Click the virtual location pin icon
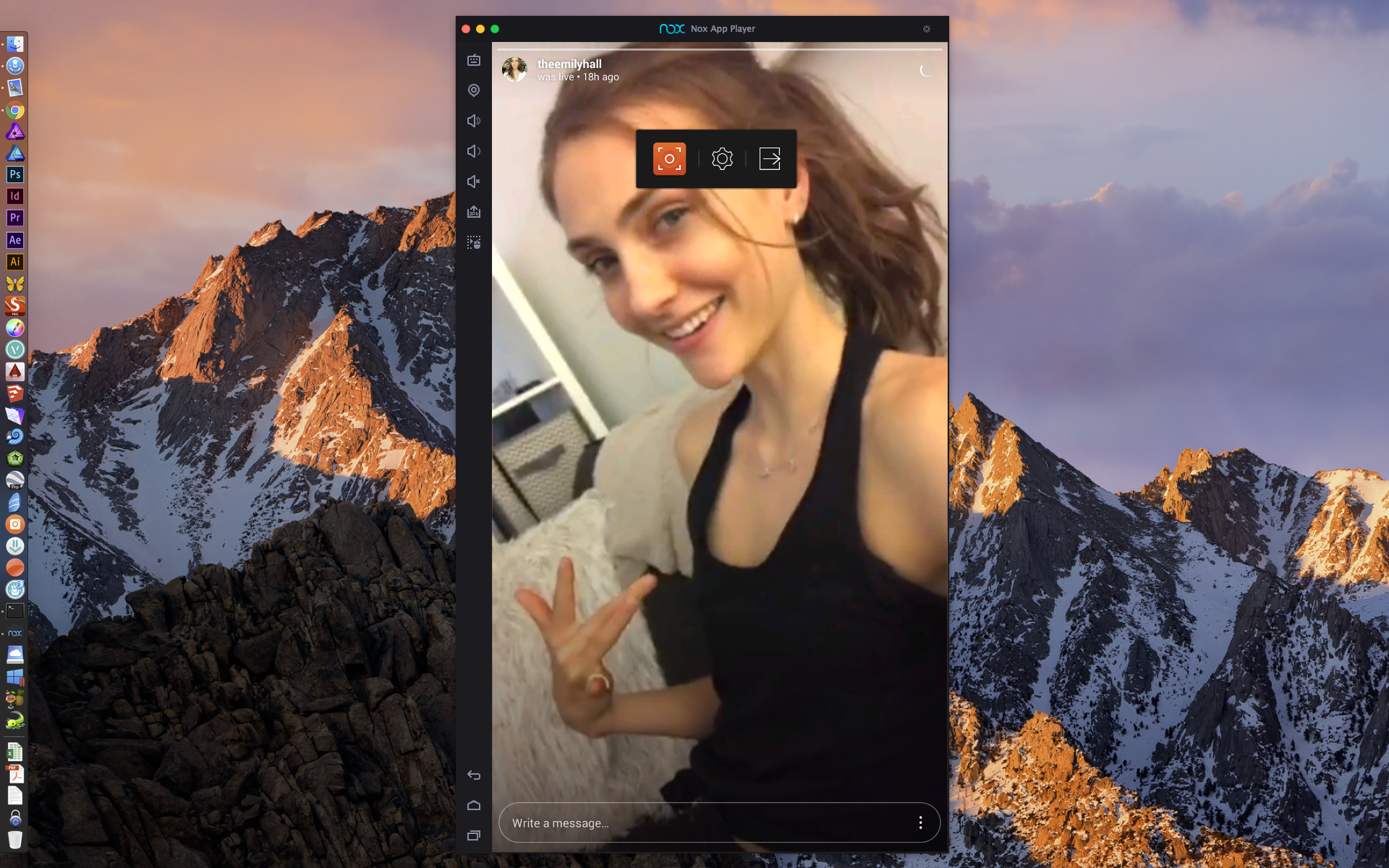Image resolution: width=1389 pixels, height=868 pixels. [474, 90]
